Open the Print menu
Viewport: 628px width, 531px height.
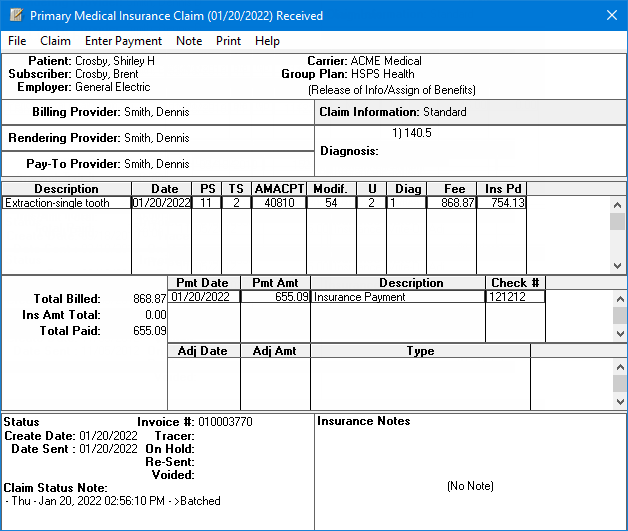point(228,41)
